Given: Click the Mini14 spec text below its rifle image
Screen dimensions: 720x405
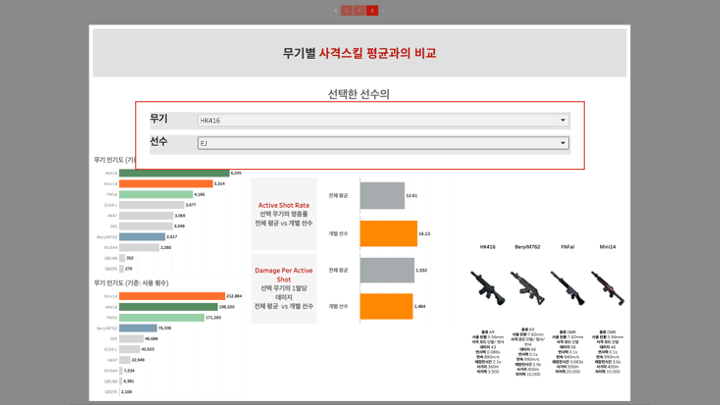Looking at the screenshot, I should tap(608, 352).
